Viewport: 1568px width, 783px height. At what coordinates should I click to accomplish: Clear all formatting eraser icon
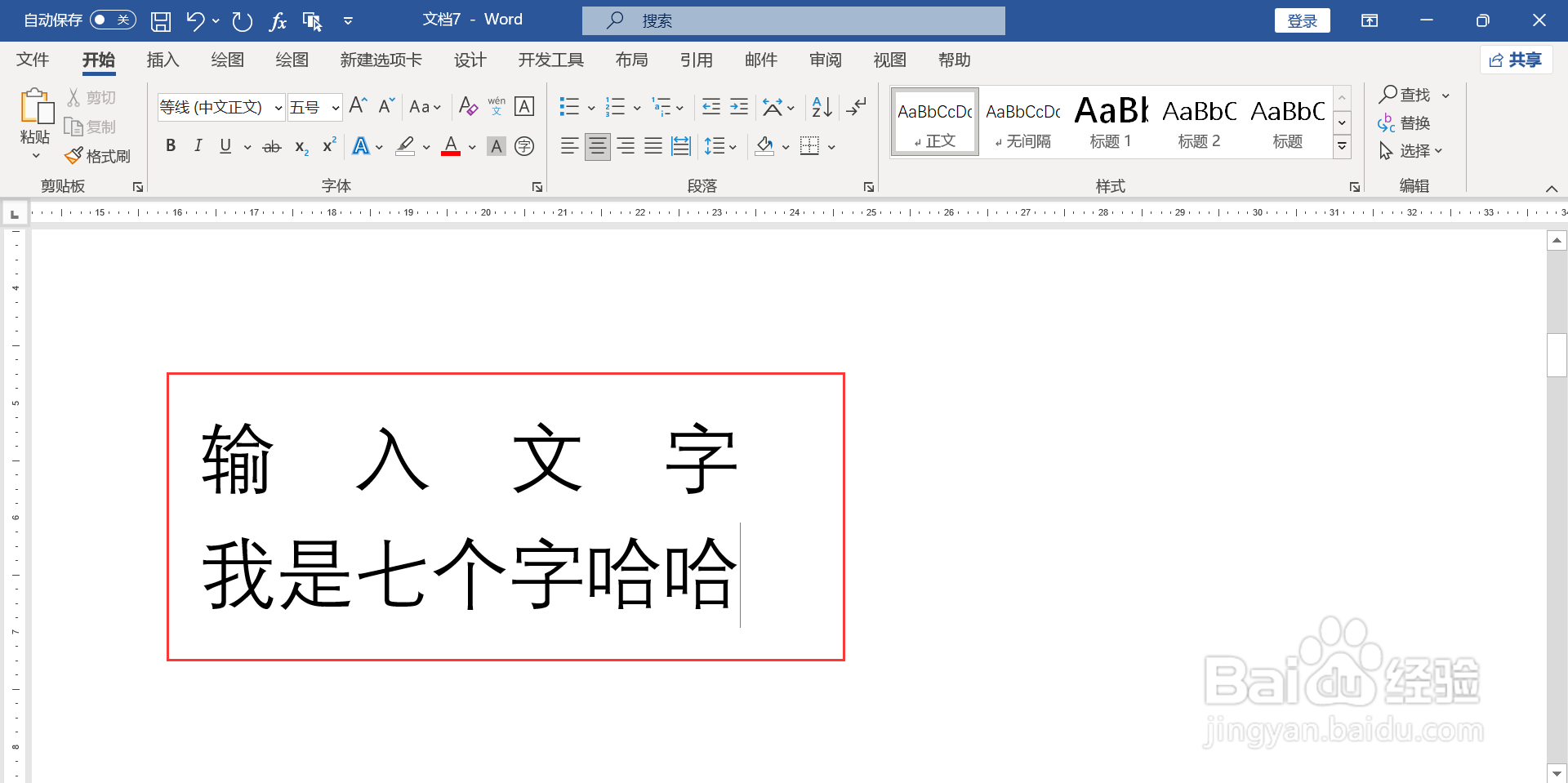tap(468, 106)
